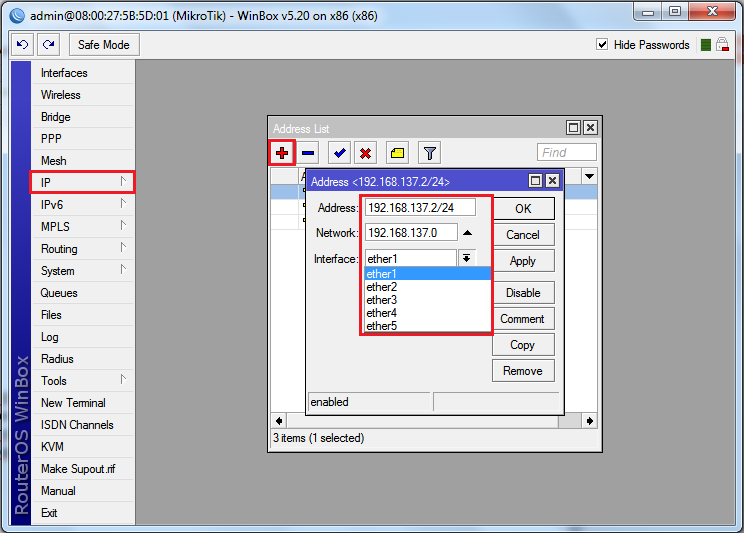This screenshot has width=744, height=533.
Task: Open the PPP menu
Action: coord(83,139)
